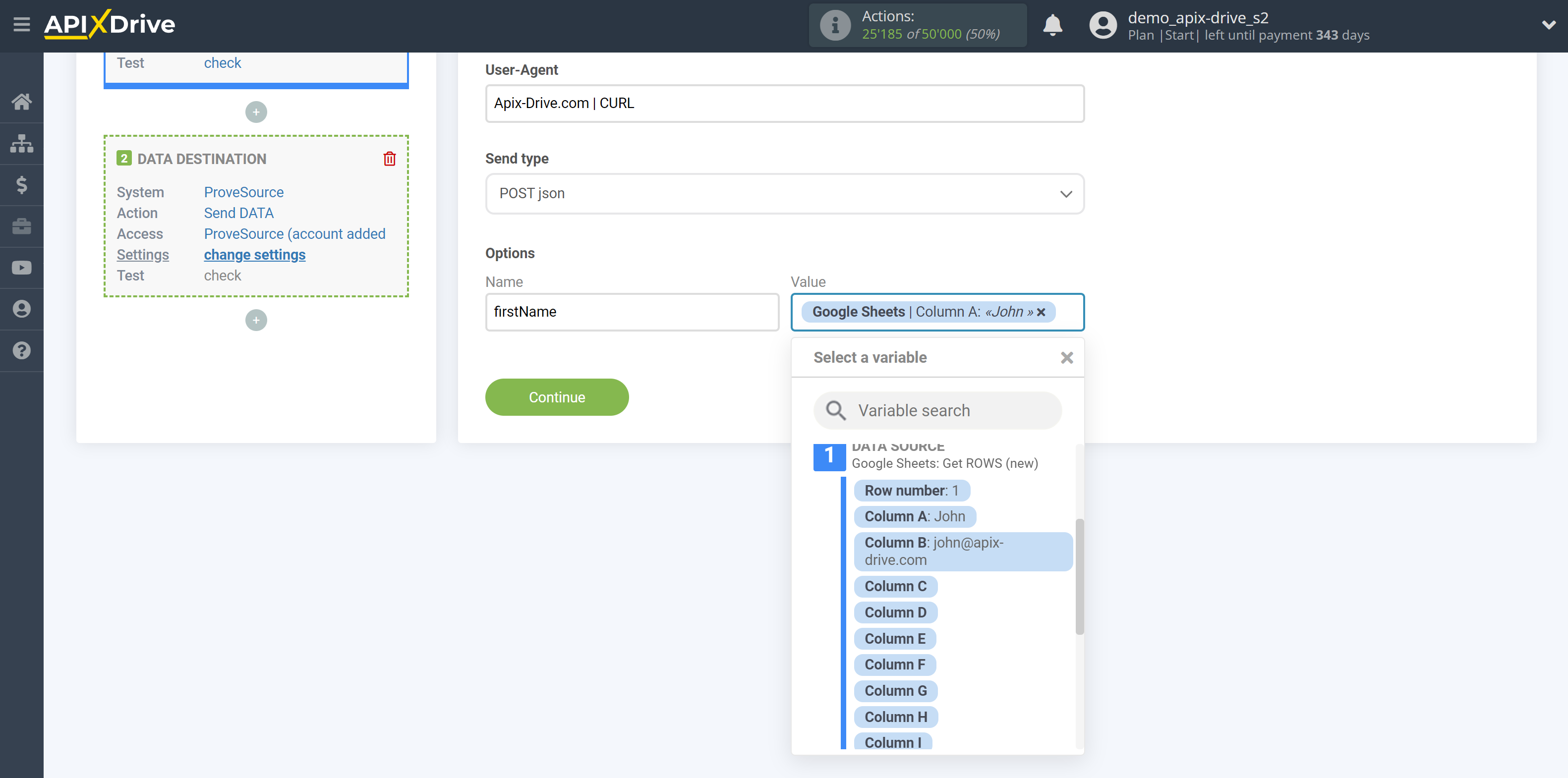The width and height of the screenshot is (1568, 778).
Task: Click the user profile icon in sidebar
Action: point(22,309)
